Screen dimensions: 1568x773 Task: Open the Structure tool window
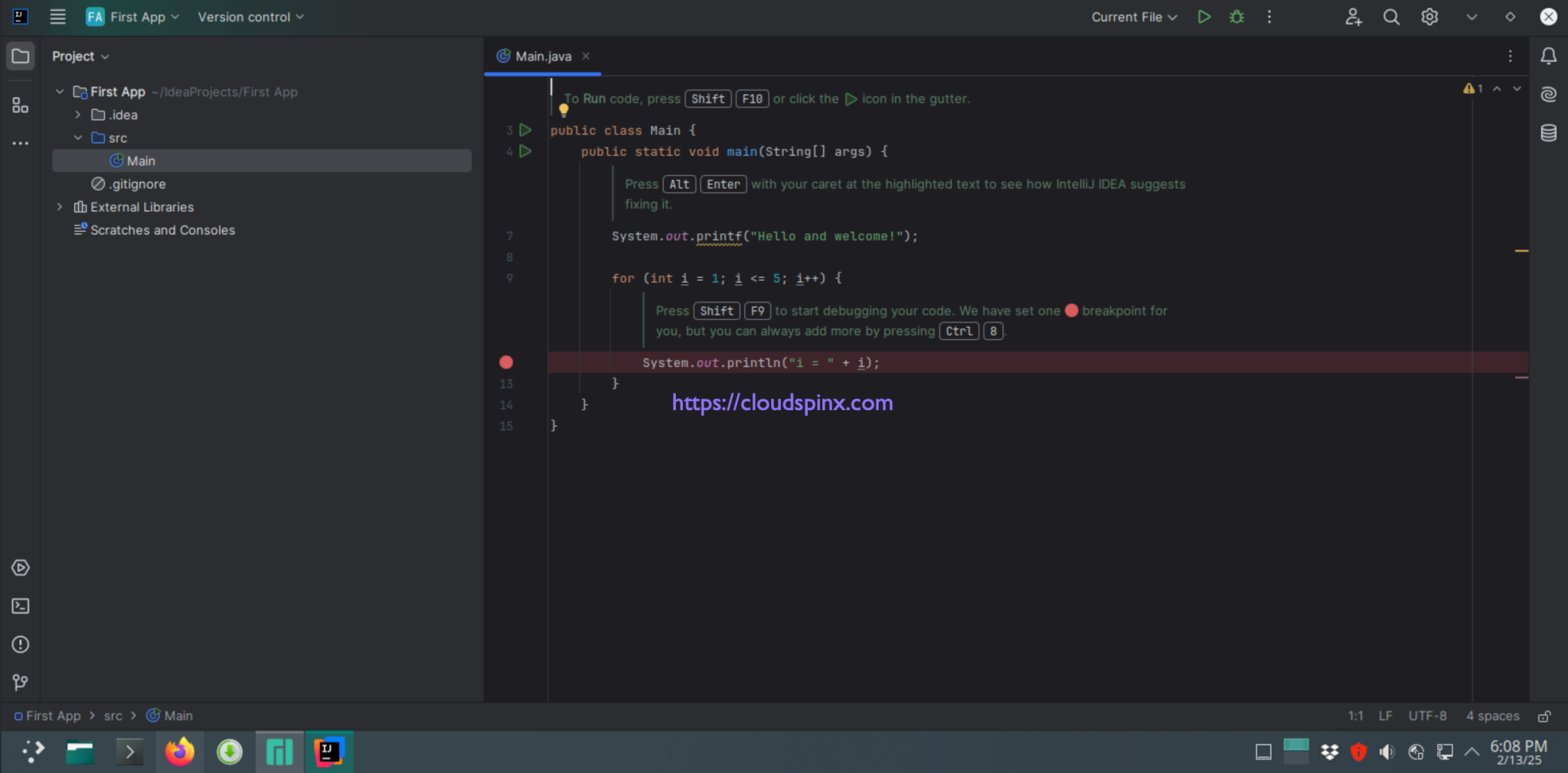pyautogui.click(x=20, y=106)
